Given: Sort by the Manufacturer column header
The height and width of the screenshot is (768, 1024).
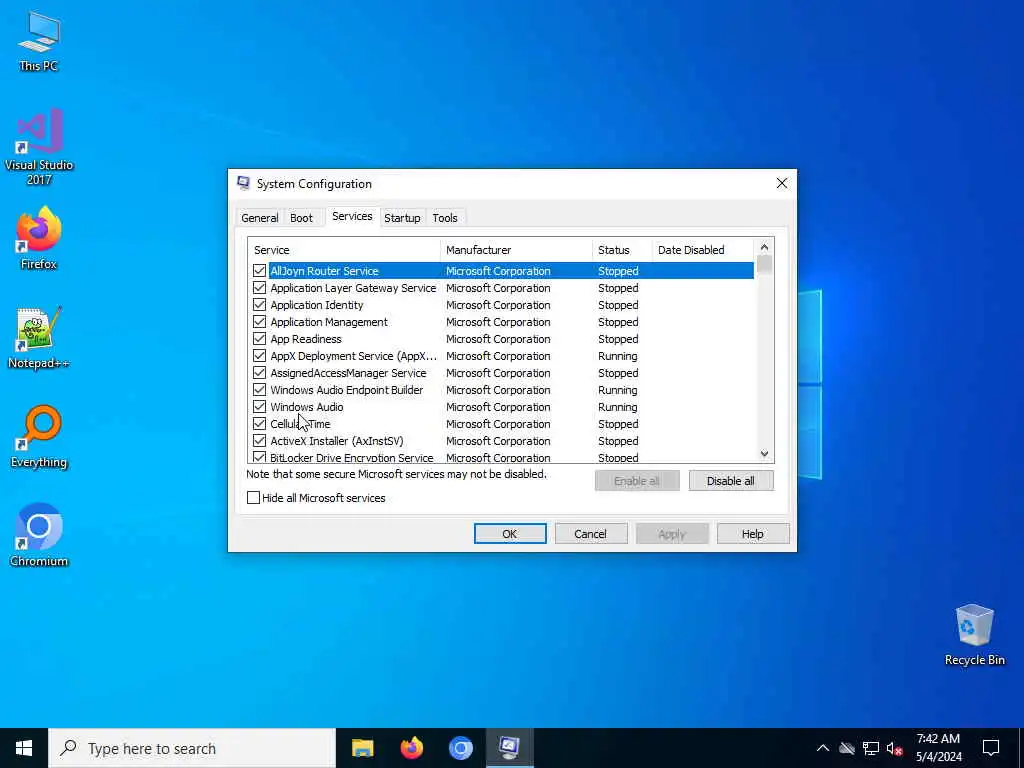Looking at the screenshot, I should (x=516, y=250).
